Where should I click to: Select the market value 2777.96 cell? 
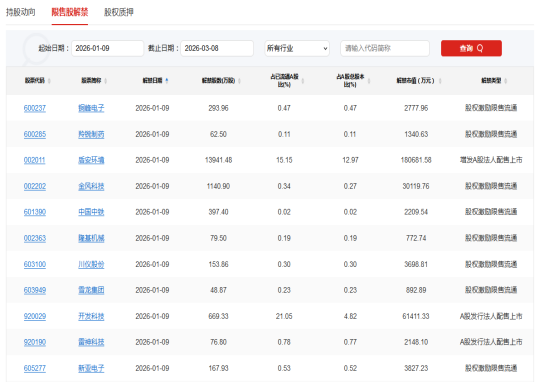click(416, 108)
